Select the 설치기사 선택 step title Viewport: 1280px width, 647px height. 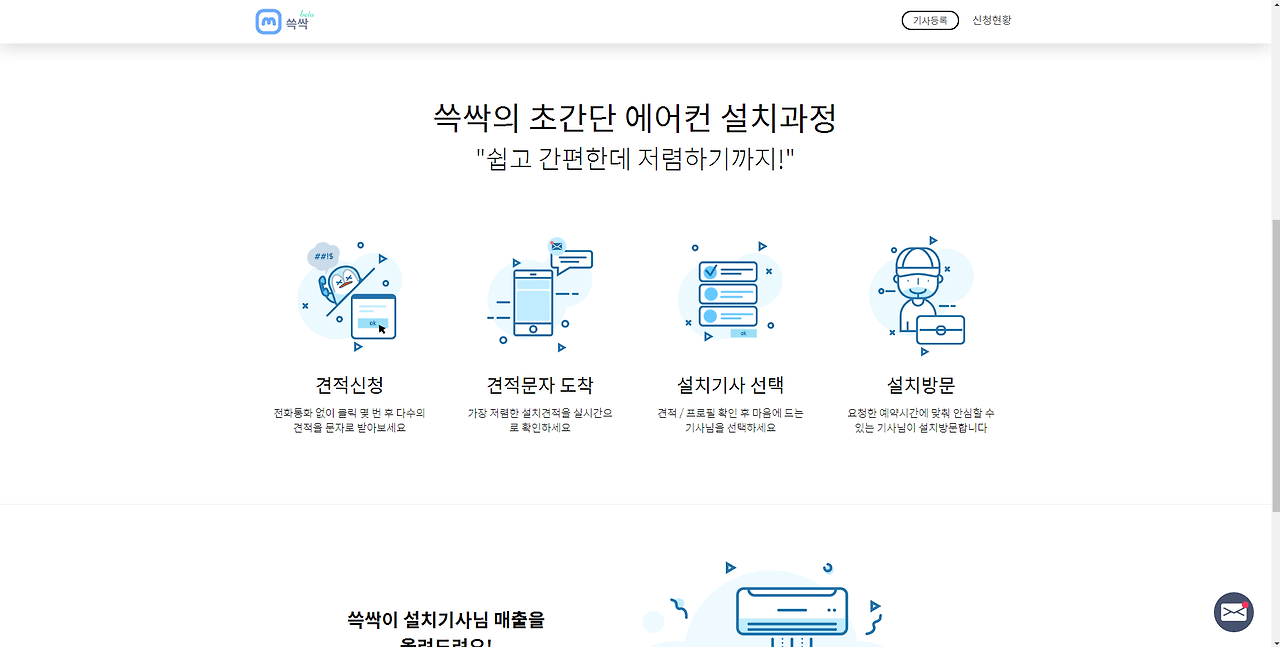(730, 385)
